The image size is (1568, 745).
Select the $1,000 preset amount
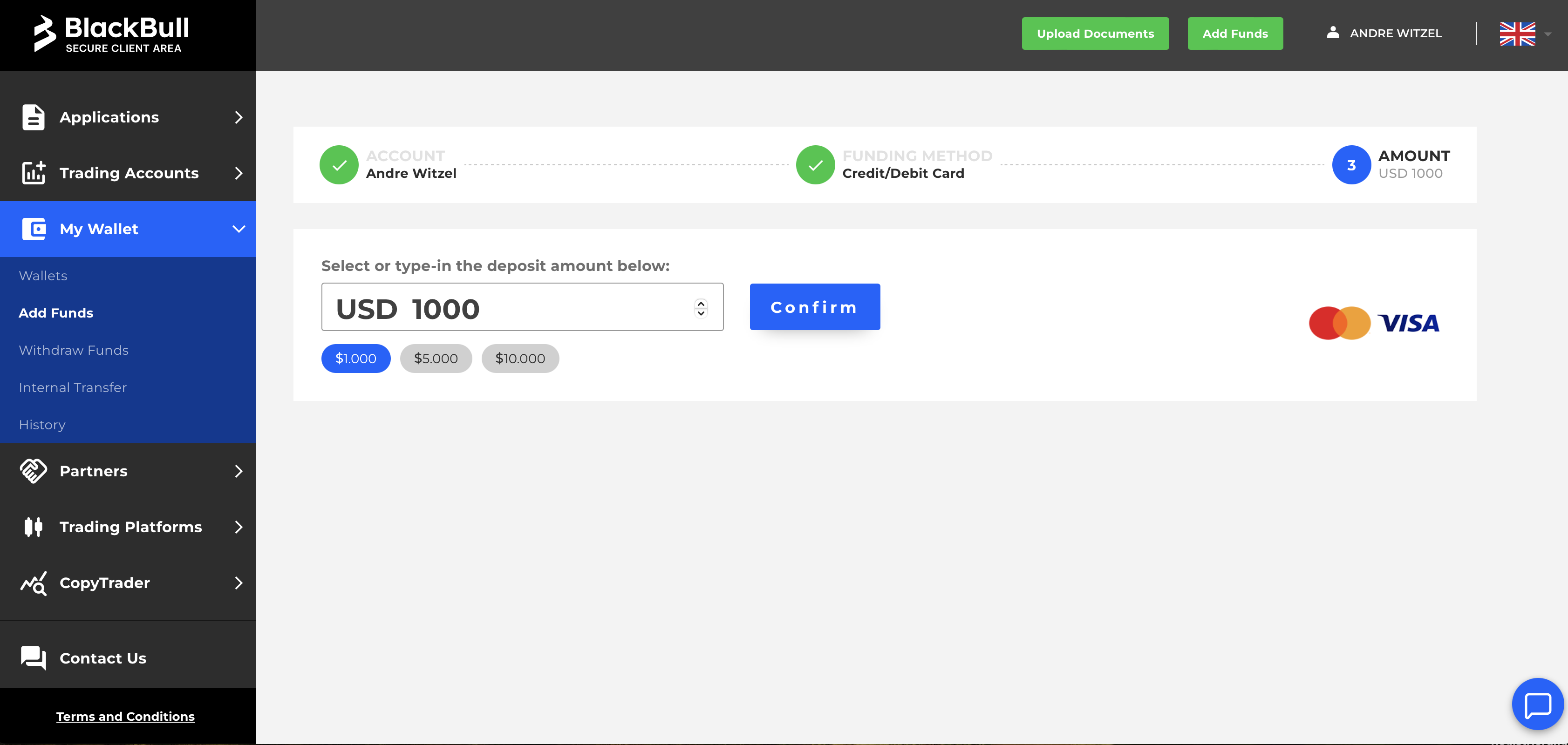[356, 358]
